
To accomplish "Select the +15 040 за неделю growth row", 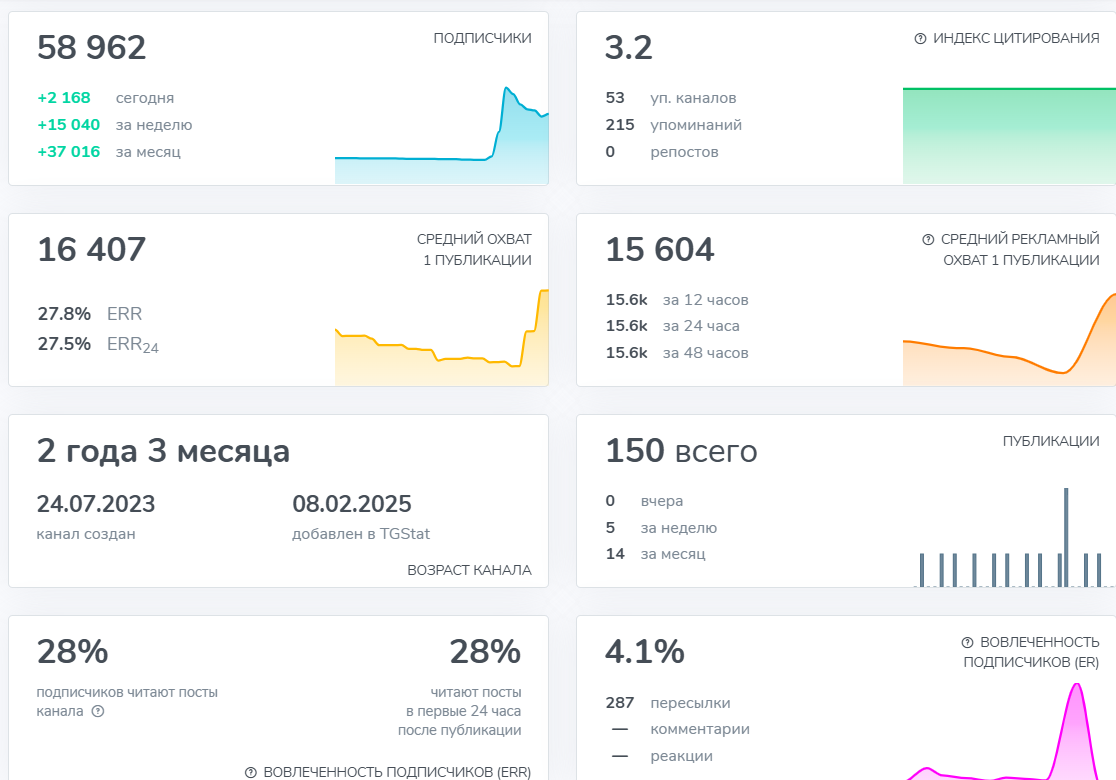I will (114, 125).
